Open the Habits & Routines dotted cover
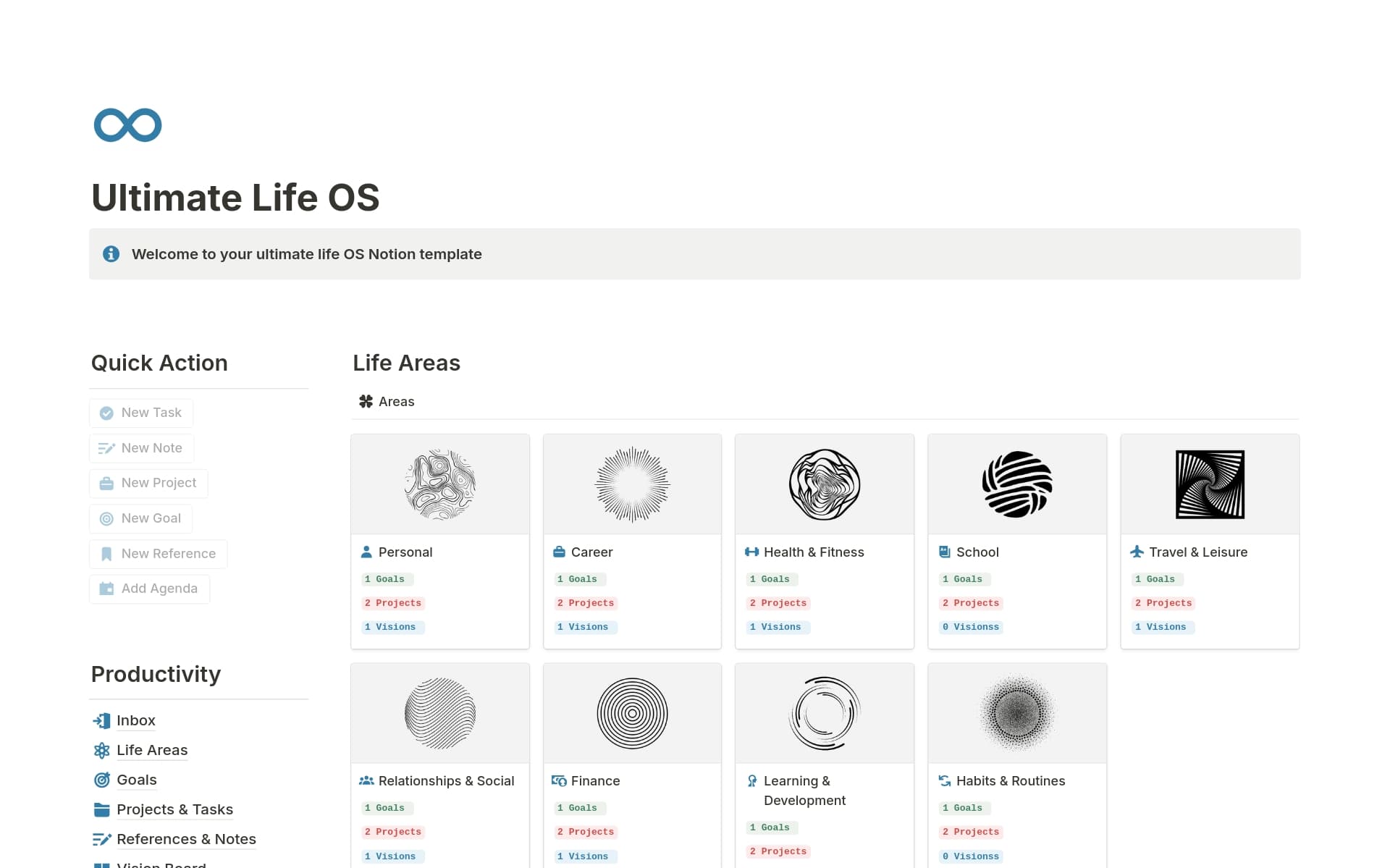Viewport: 1390px width, 868px height. tap(1017, 713)
